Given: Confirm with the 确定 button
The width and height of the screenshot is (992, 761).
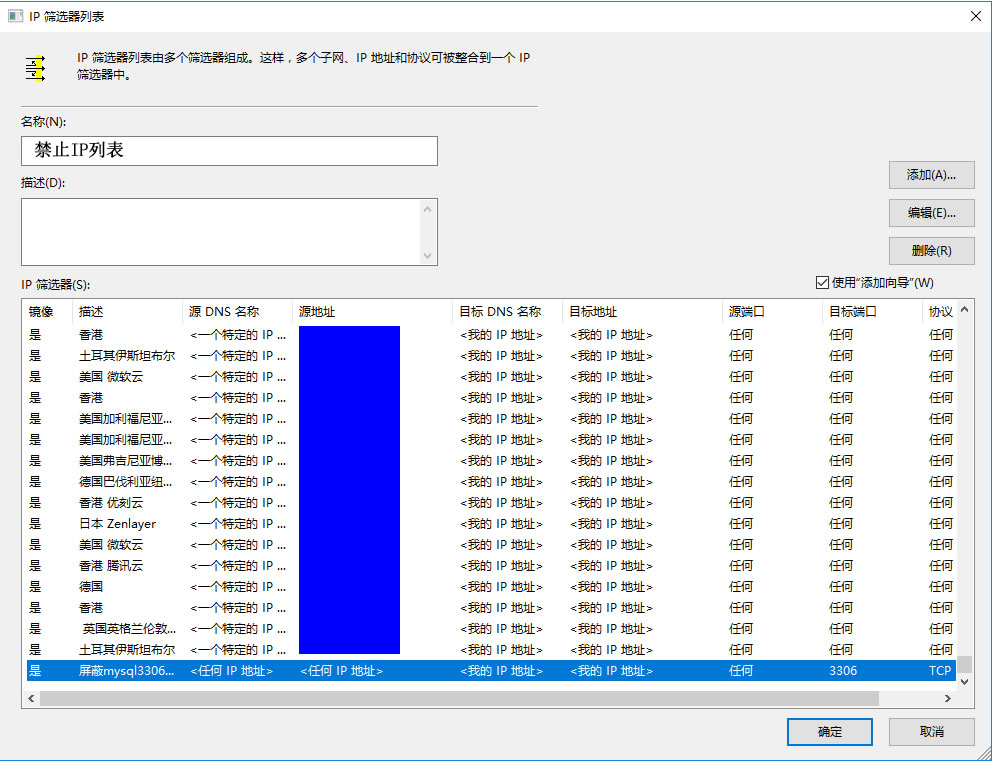Looking at the screenshot, I should coord(829,732).
